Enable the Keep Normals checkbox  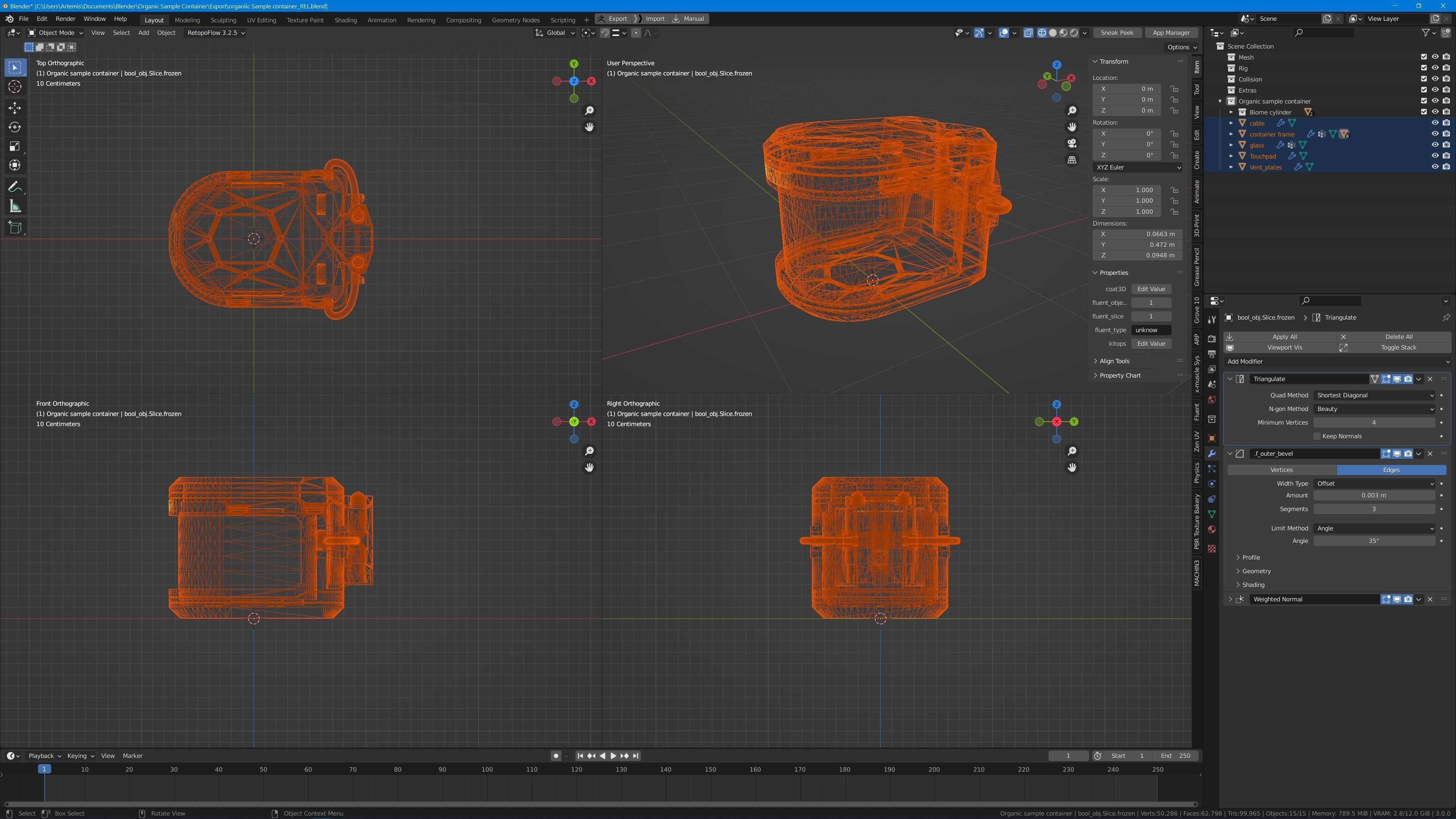click(1317, 436)
